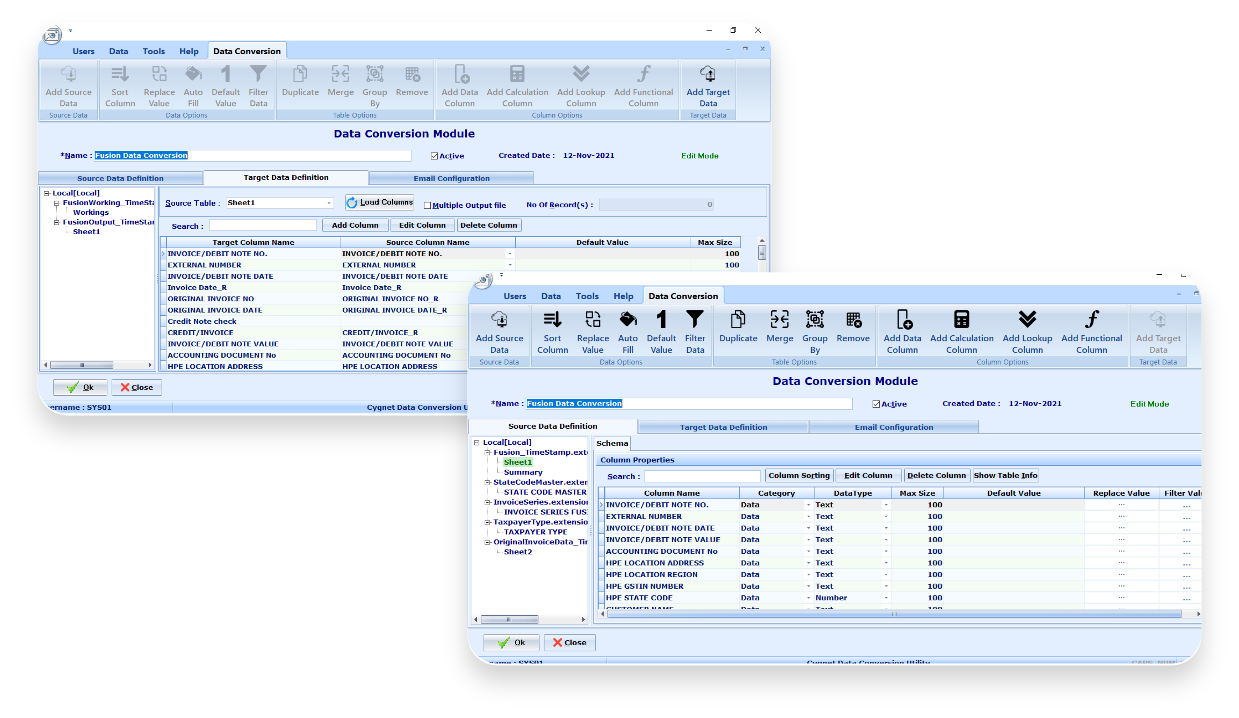Click the vertical scrollbar of the back window grid
1239x718 pixels.
(762, 255)
